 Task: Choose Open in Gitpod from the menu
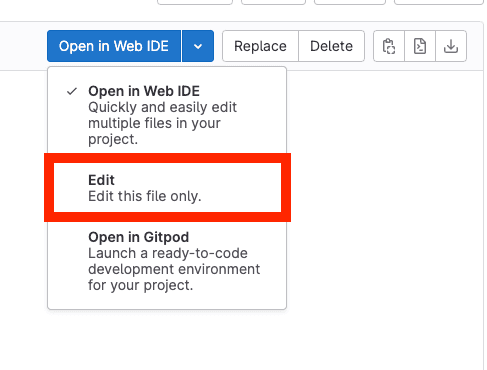[167, 261]
